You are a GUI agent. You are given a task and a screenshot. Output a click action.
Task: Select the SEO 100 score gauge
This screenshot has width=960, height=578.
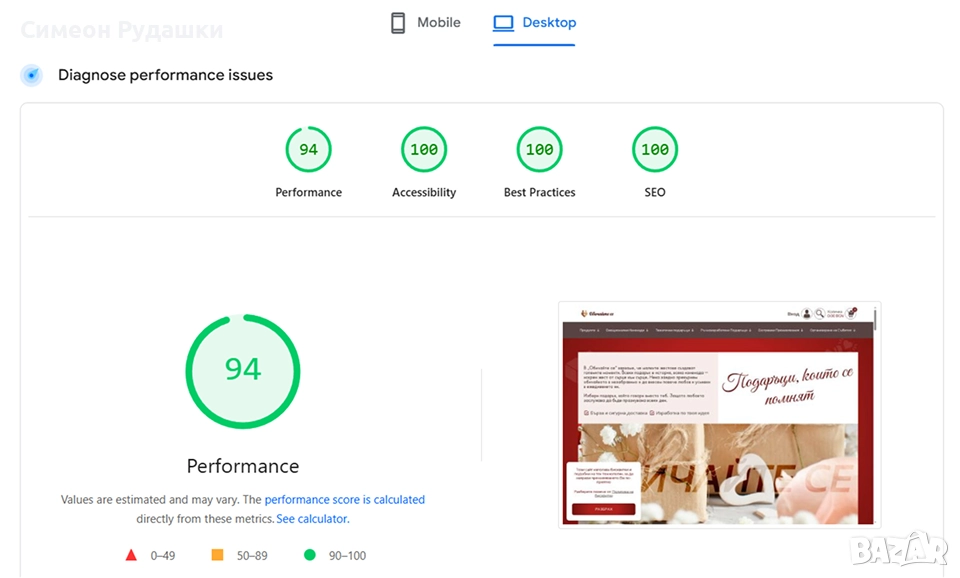click(x=655, y=150)
